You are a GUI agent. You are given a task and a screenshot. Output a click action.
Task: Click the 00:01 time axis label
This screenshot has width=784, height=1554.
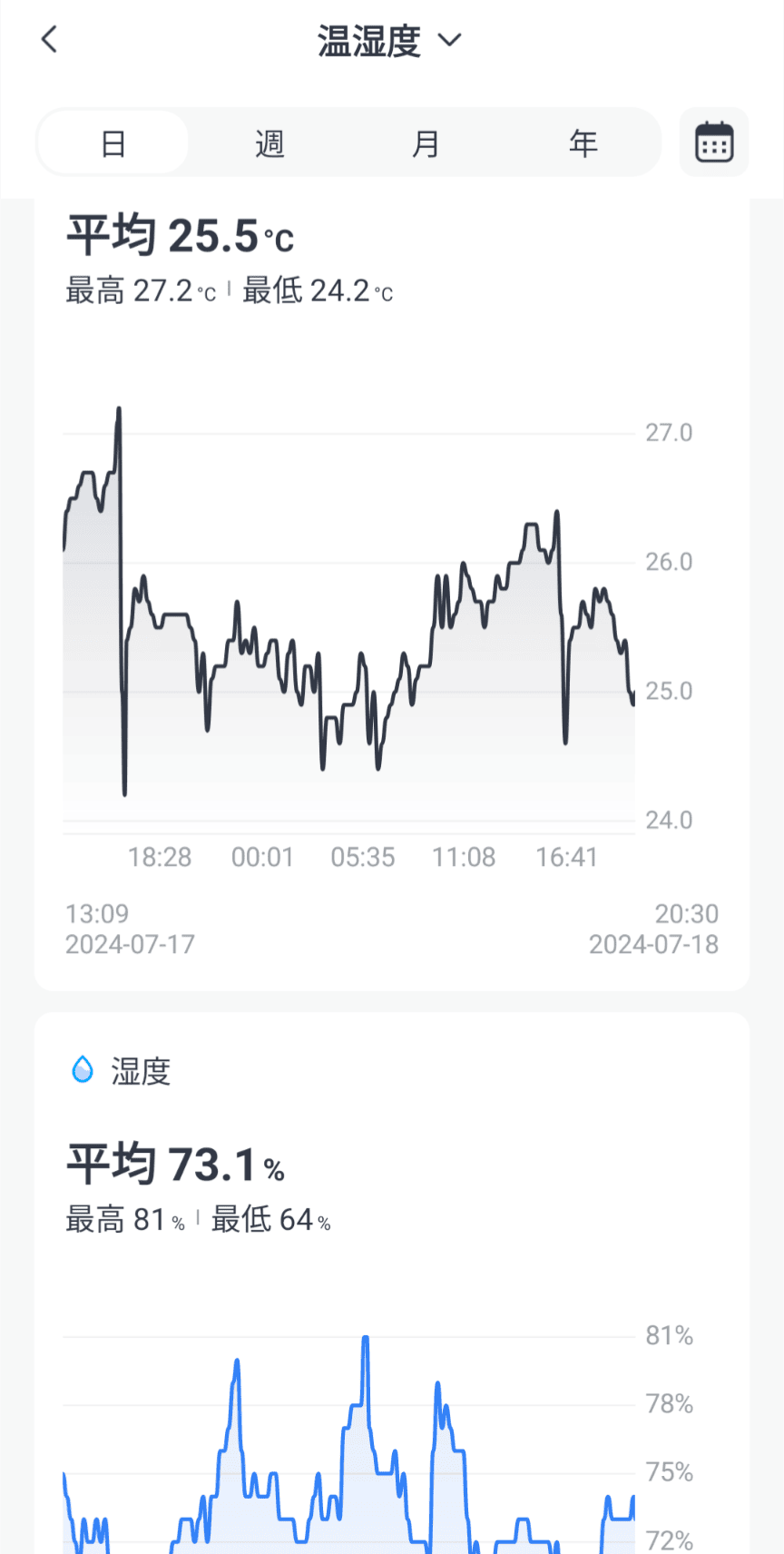pos(262,857)
